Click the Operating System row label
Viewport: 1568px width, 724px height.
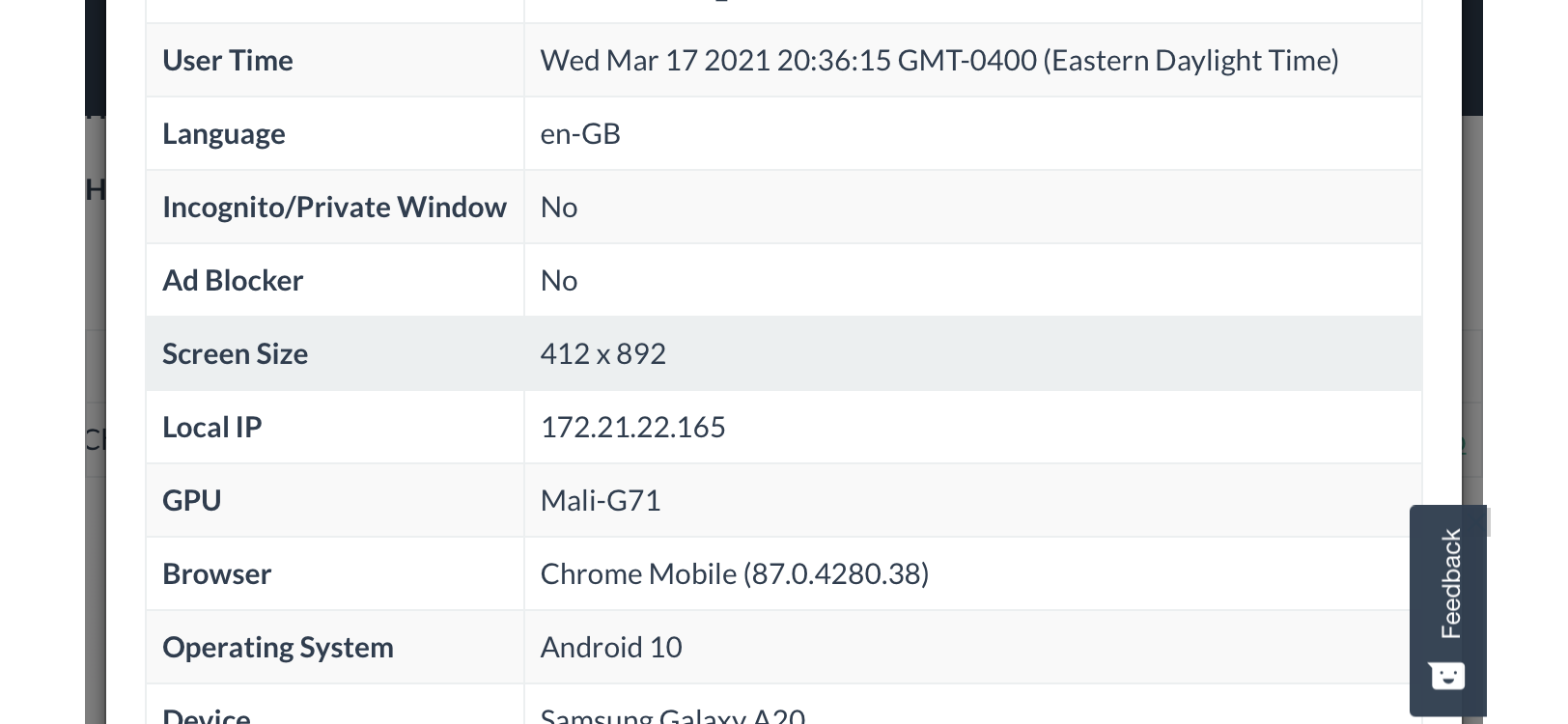pos(278,648)
